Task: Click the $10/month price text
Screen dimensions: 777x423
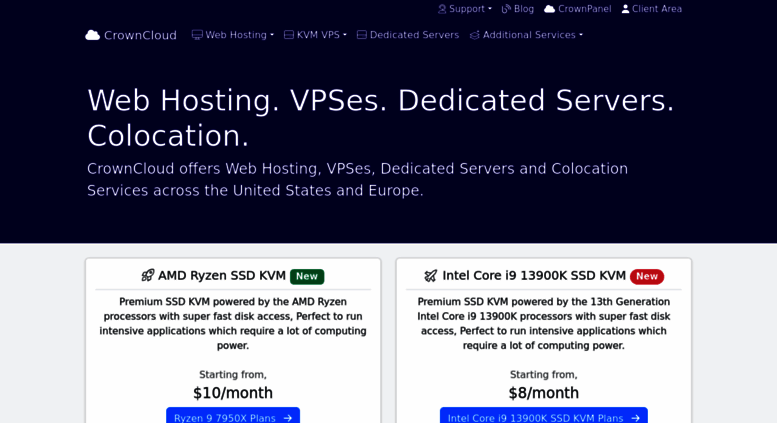Action: [x=233, y=393]
